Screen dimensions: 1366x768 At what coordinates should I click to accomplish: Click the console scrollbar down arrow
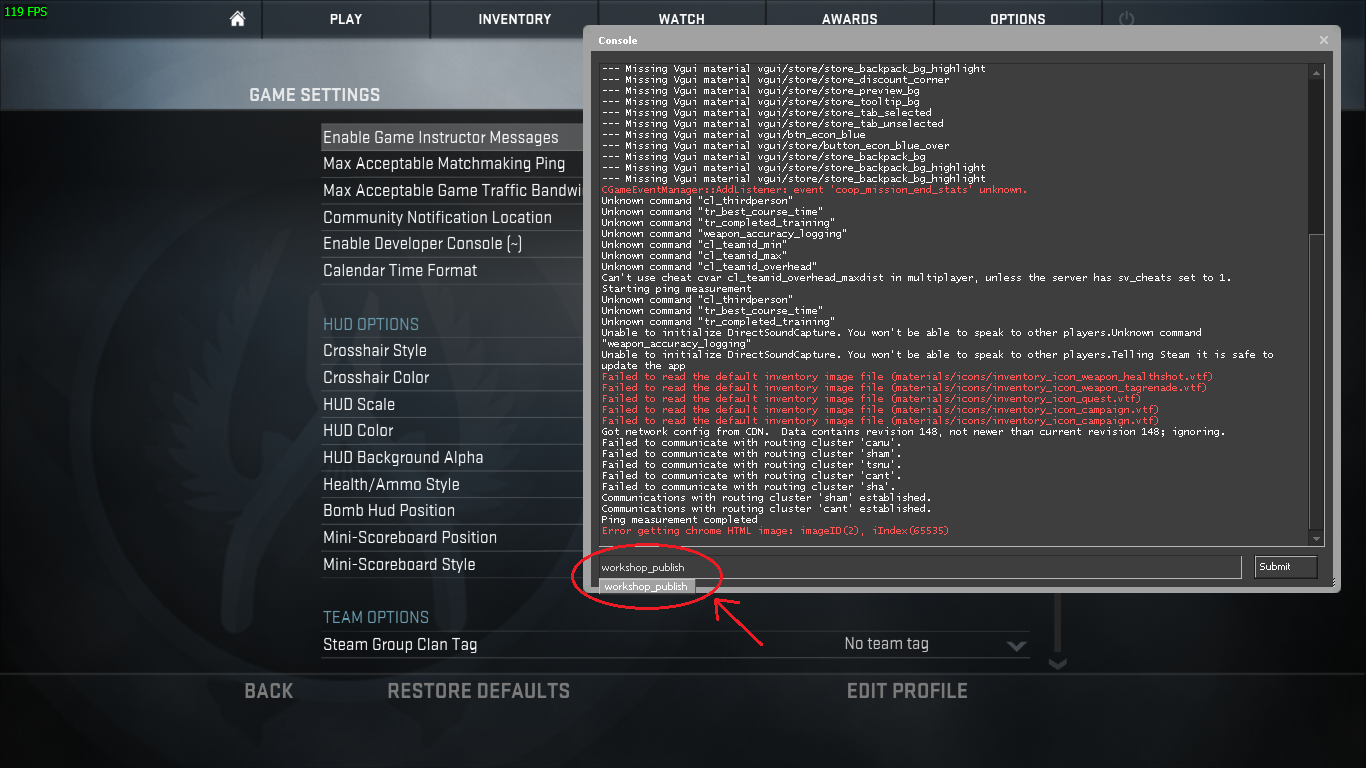point(1316,539)
